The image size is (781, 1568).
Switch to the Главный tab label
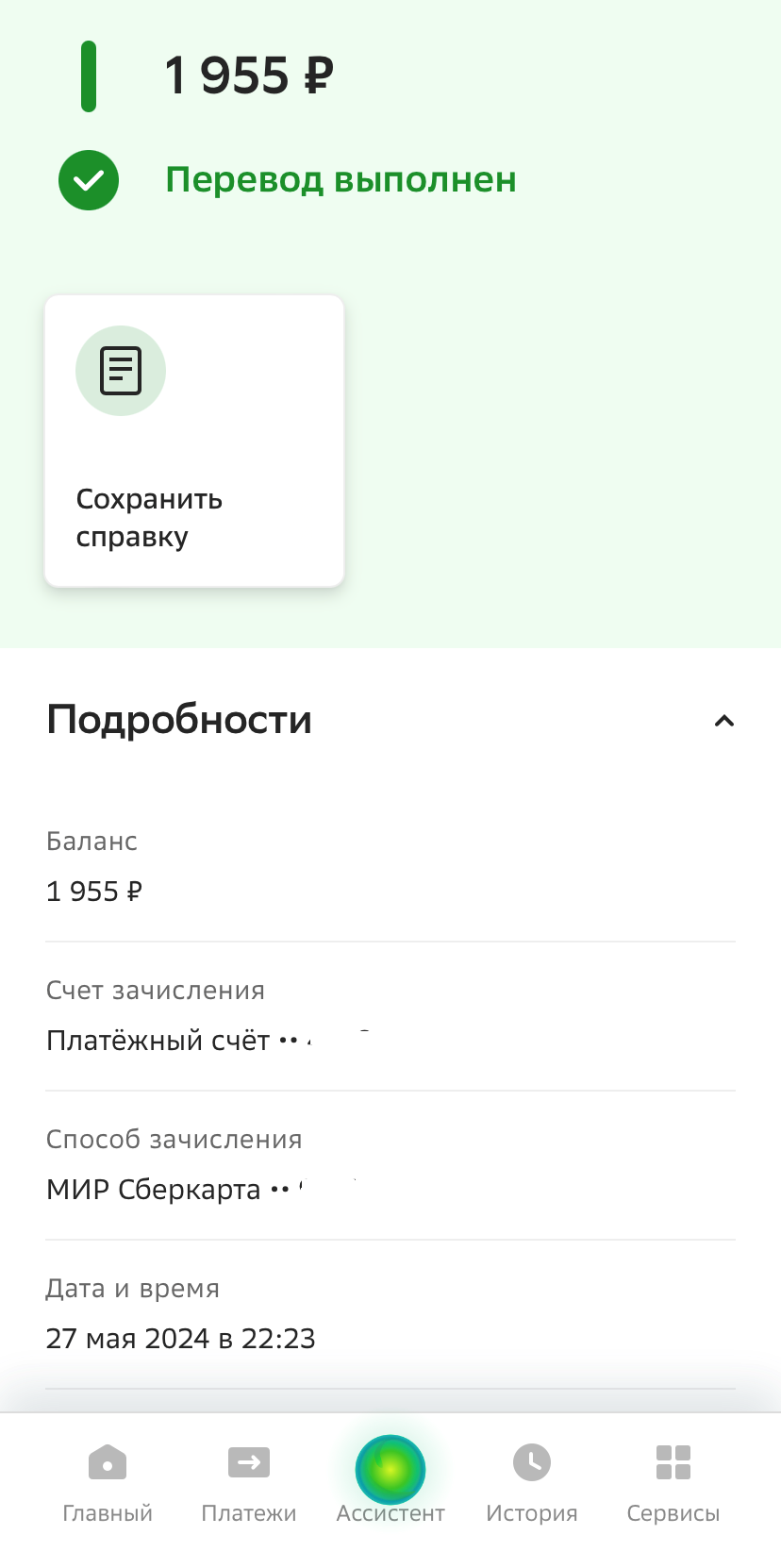point(108,1513)
